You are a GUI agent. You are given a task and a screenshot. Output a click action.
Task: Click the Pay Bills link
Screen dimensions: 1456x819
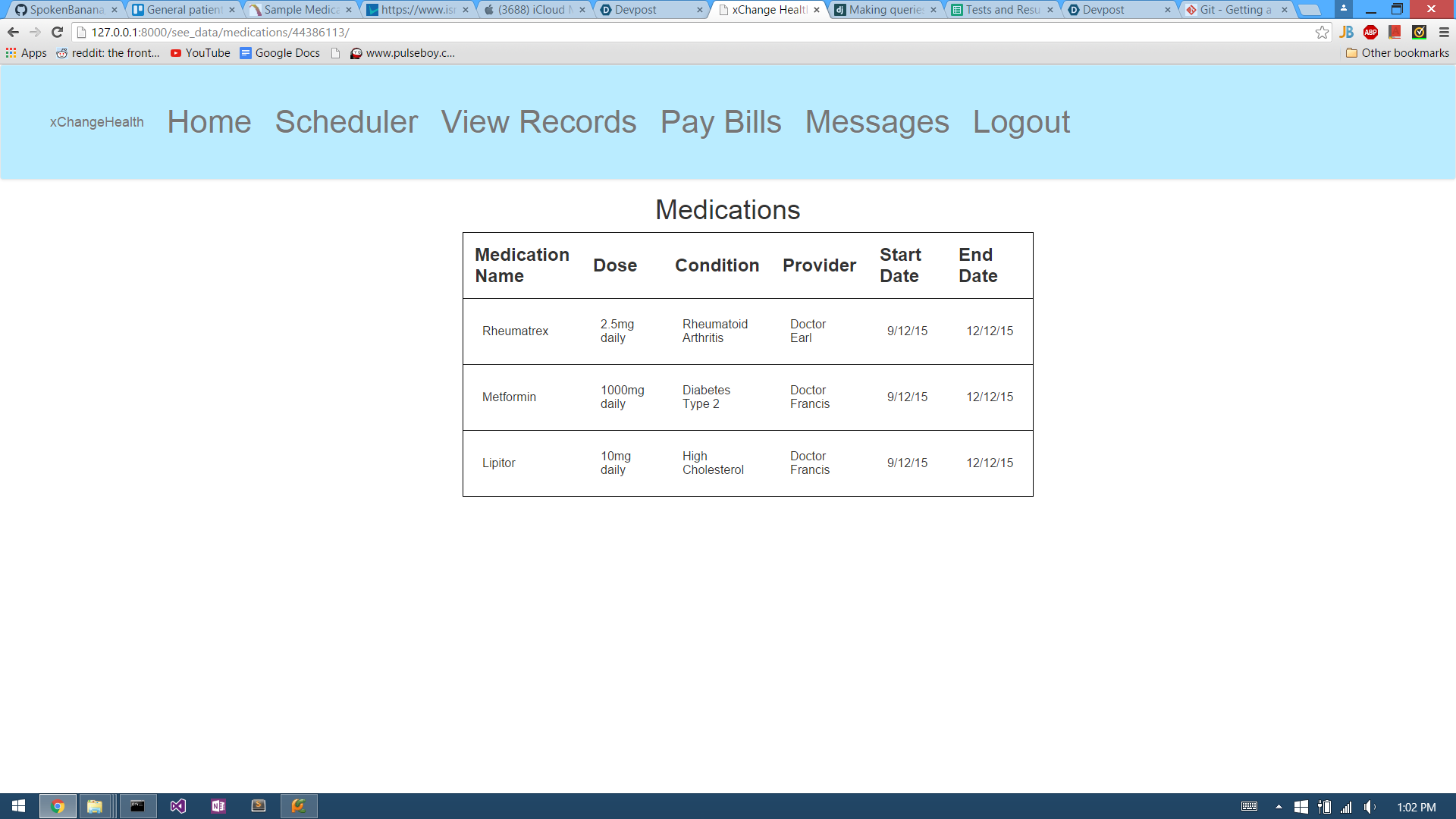pyautogui.click(x=720, y=122)
